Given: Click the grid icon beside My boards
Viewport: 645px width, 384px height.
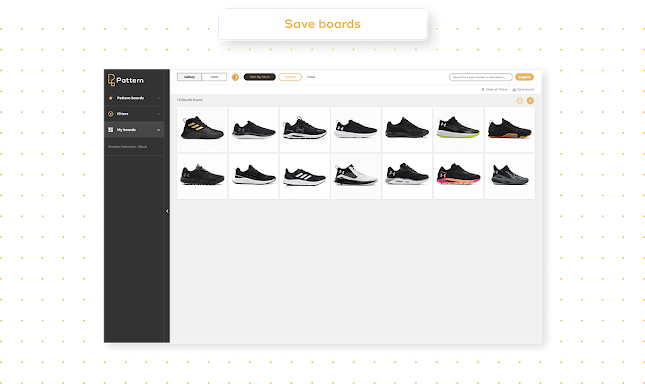Looking at the screenshot, I should 110,130.
